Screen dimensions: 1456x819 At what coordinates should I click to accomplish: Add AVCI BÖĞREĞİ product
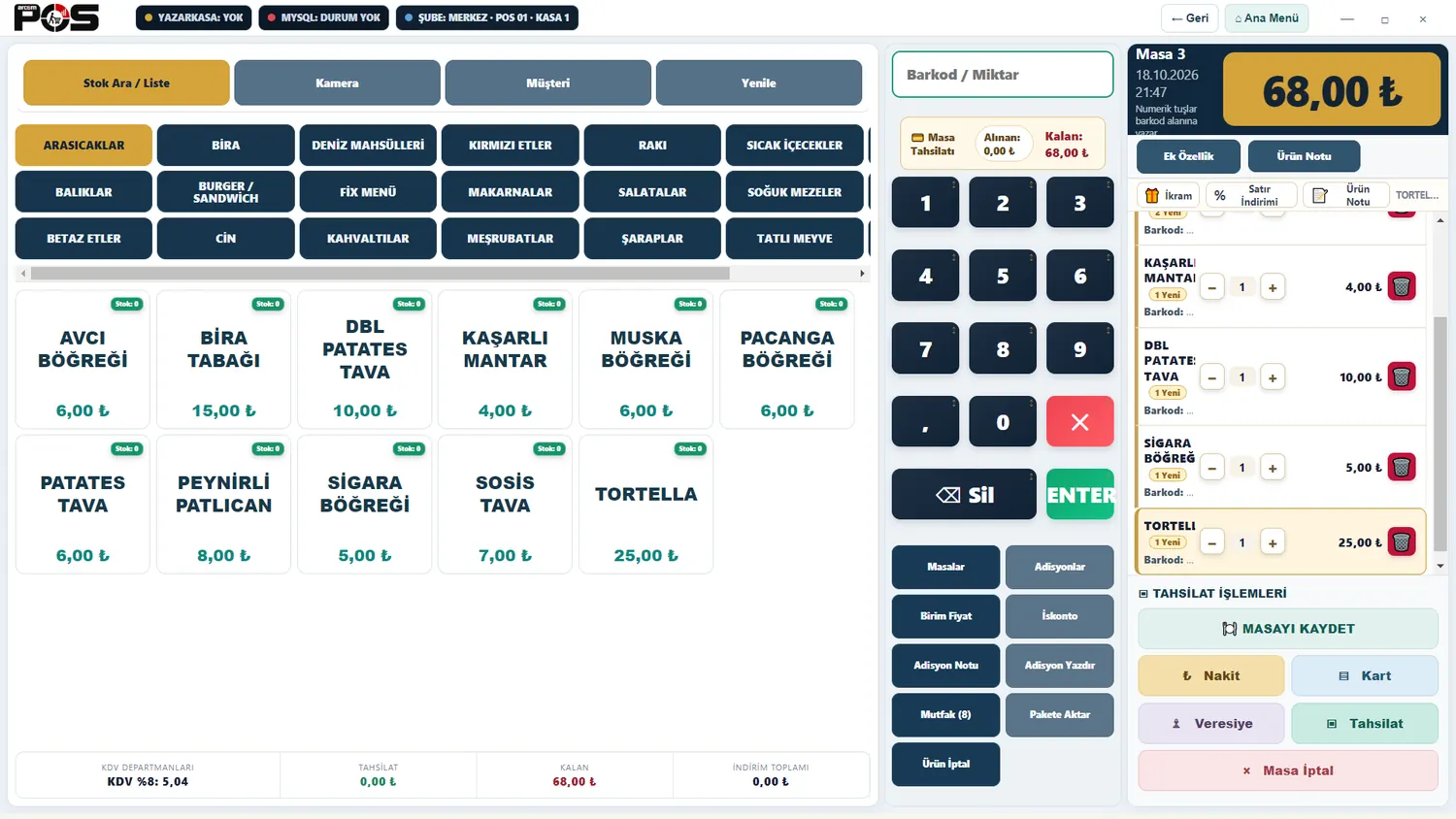[83, 360]
